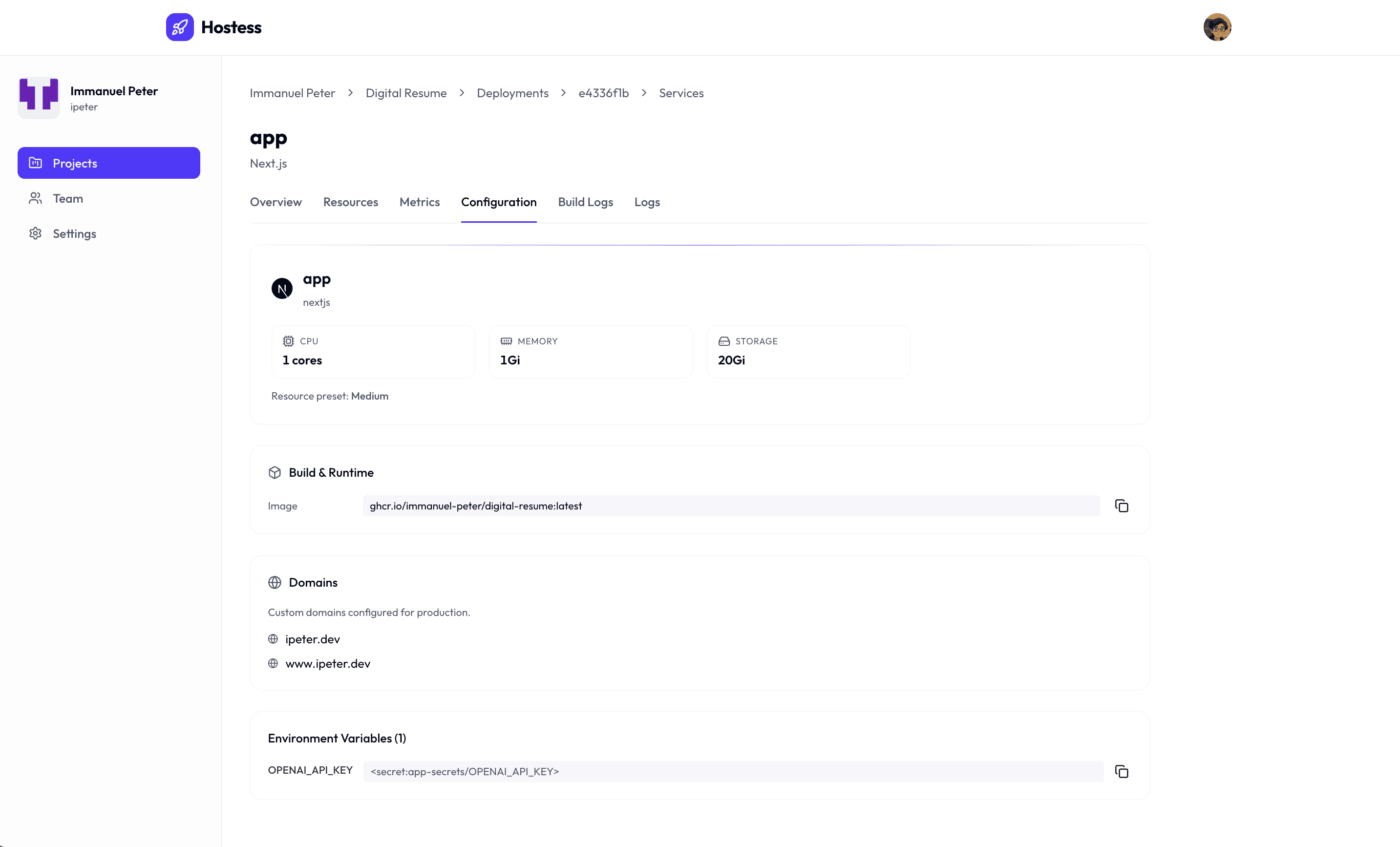This screenshot has width=1400, height=847.
Task: Switch to the Logs tab
Action: tap(647, 202)
